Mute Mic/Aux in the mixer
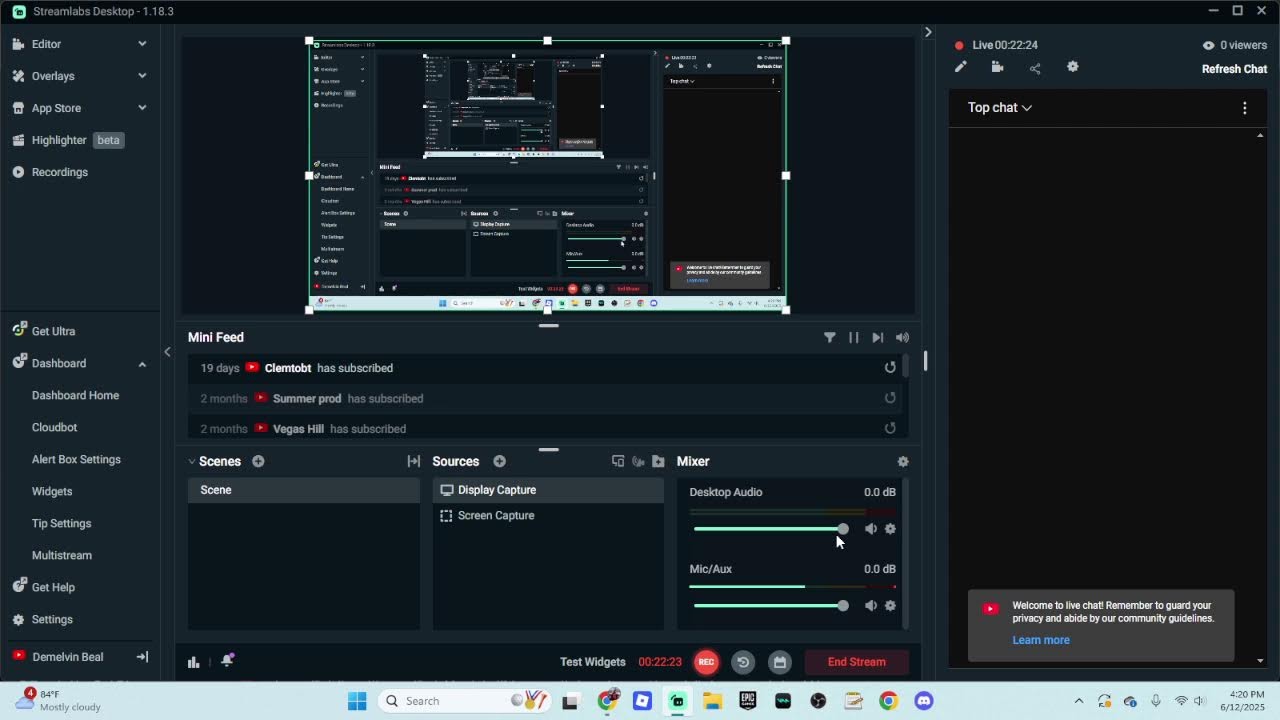Screen dimensions: 1280x720 [871, 606]
